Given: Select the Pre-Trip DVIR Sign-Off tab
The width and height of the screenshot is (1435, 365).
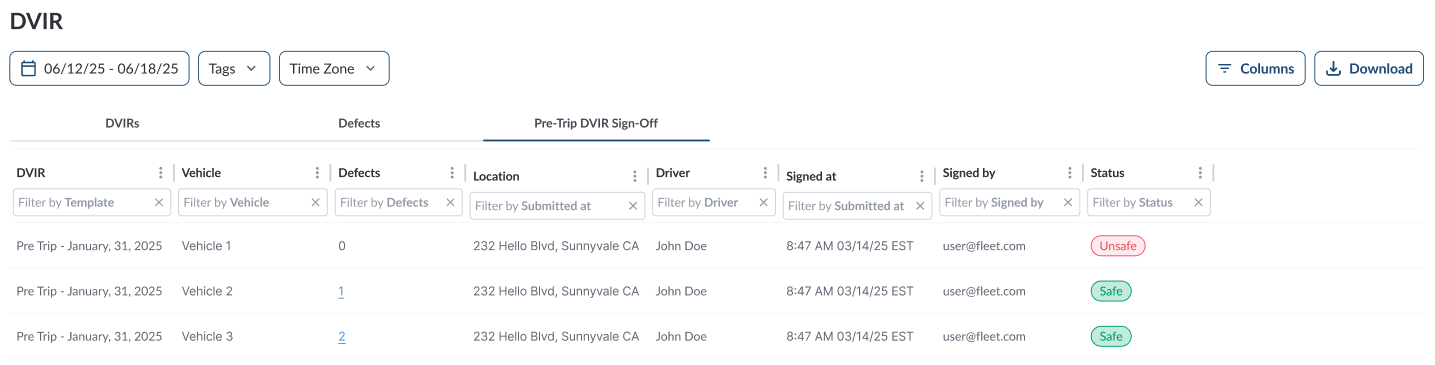Looking at the screenshot, I should coord(596,124).
